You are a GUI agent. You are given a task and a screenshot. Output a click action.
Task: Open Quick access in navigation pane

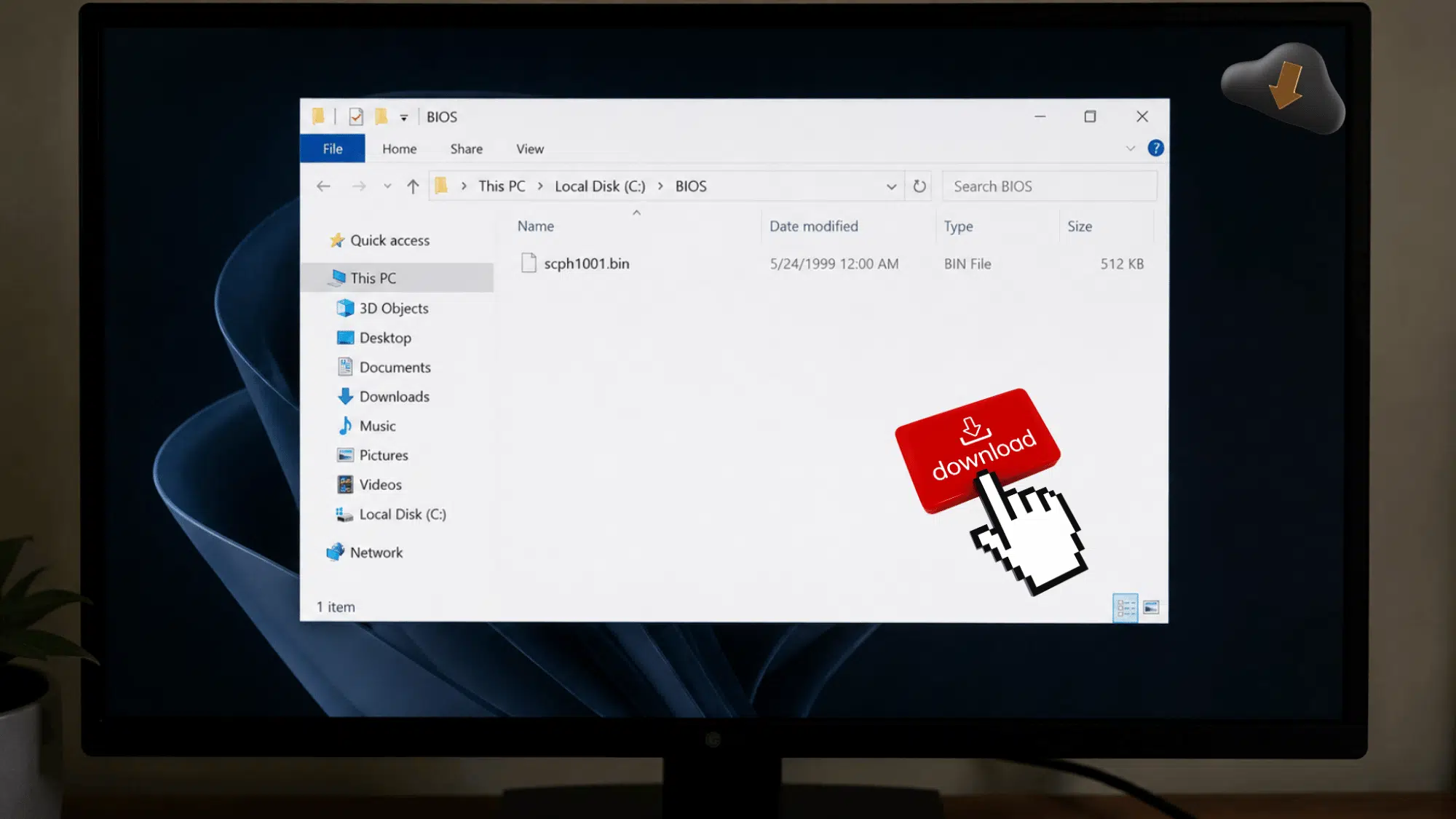pyautogui.click(x=390, y=240)
